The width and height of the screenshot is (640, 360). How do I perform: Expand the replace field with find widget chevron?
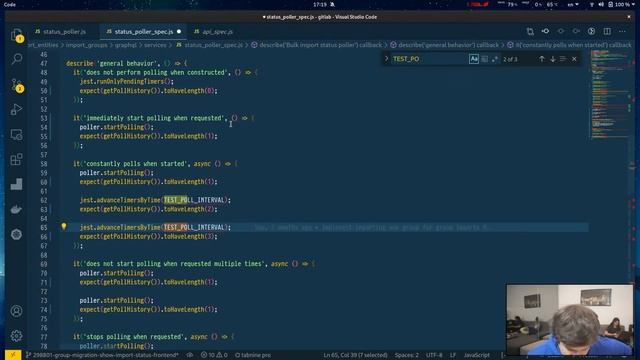click(x=386, y=59)
